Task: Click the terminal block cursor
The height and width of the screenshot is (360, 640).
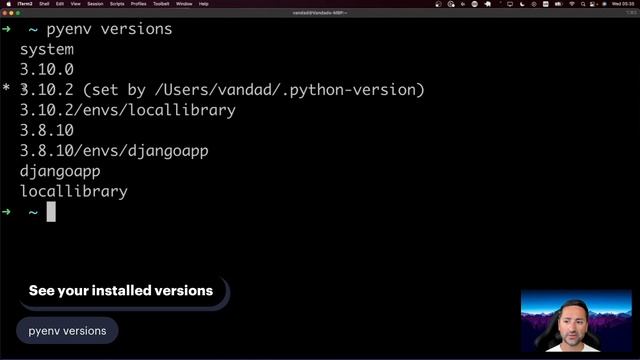Action: pos(51,211)
